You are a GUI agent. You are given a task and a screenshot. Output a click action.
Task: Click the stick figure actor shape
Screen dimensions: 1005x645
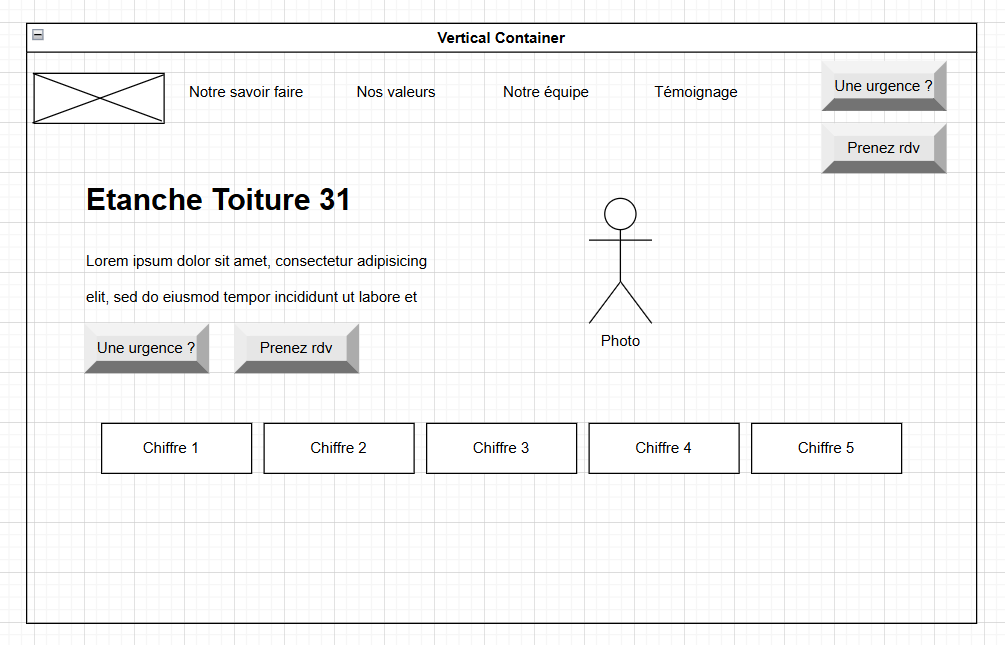pos(620,261)
